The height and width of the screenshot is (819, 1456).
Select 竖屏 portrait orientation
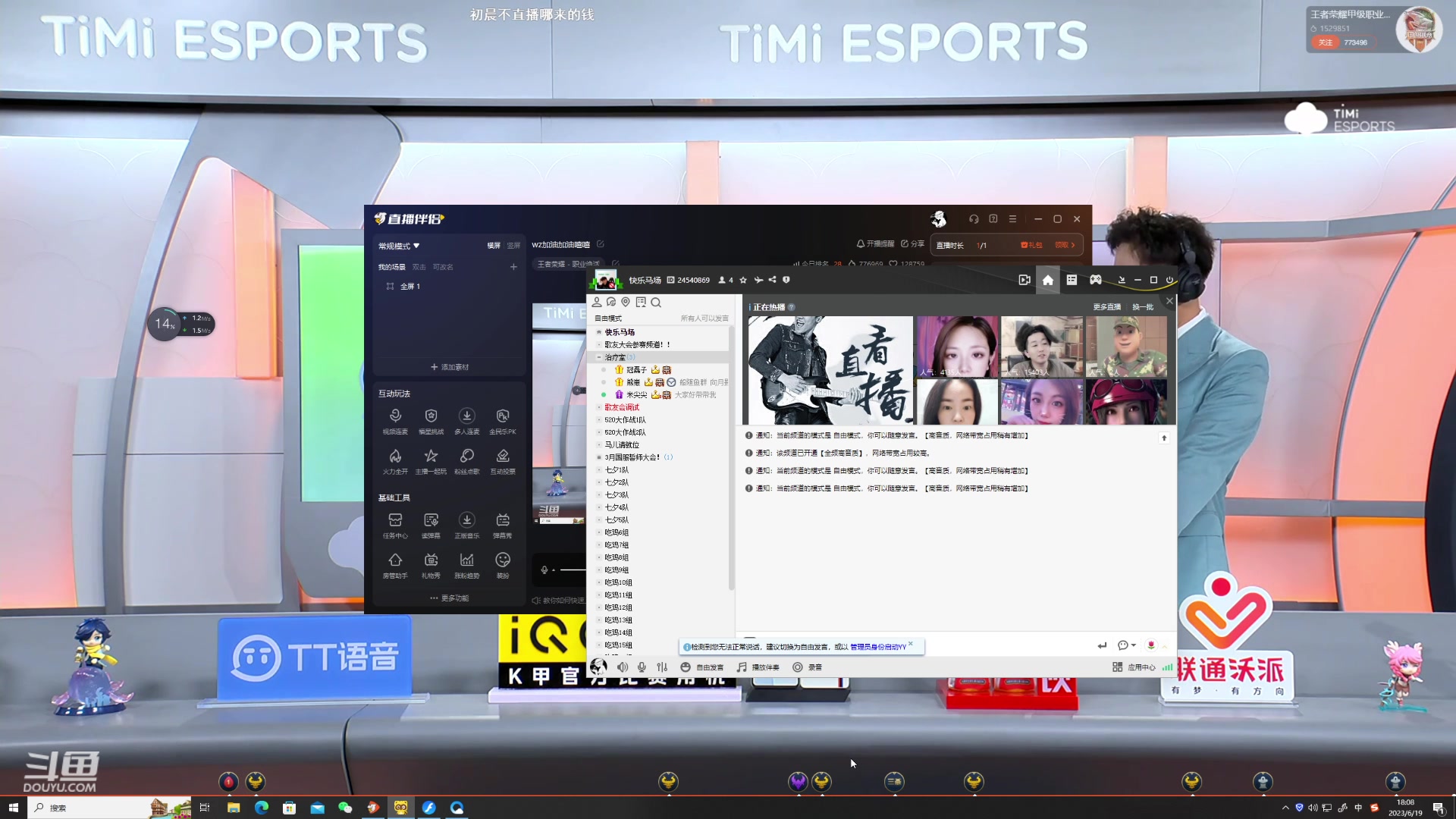[x=513, y=246]
